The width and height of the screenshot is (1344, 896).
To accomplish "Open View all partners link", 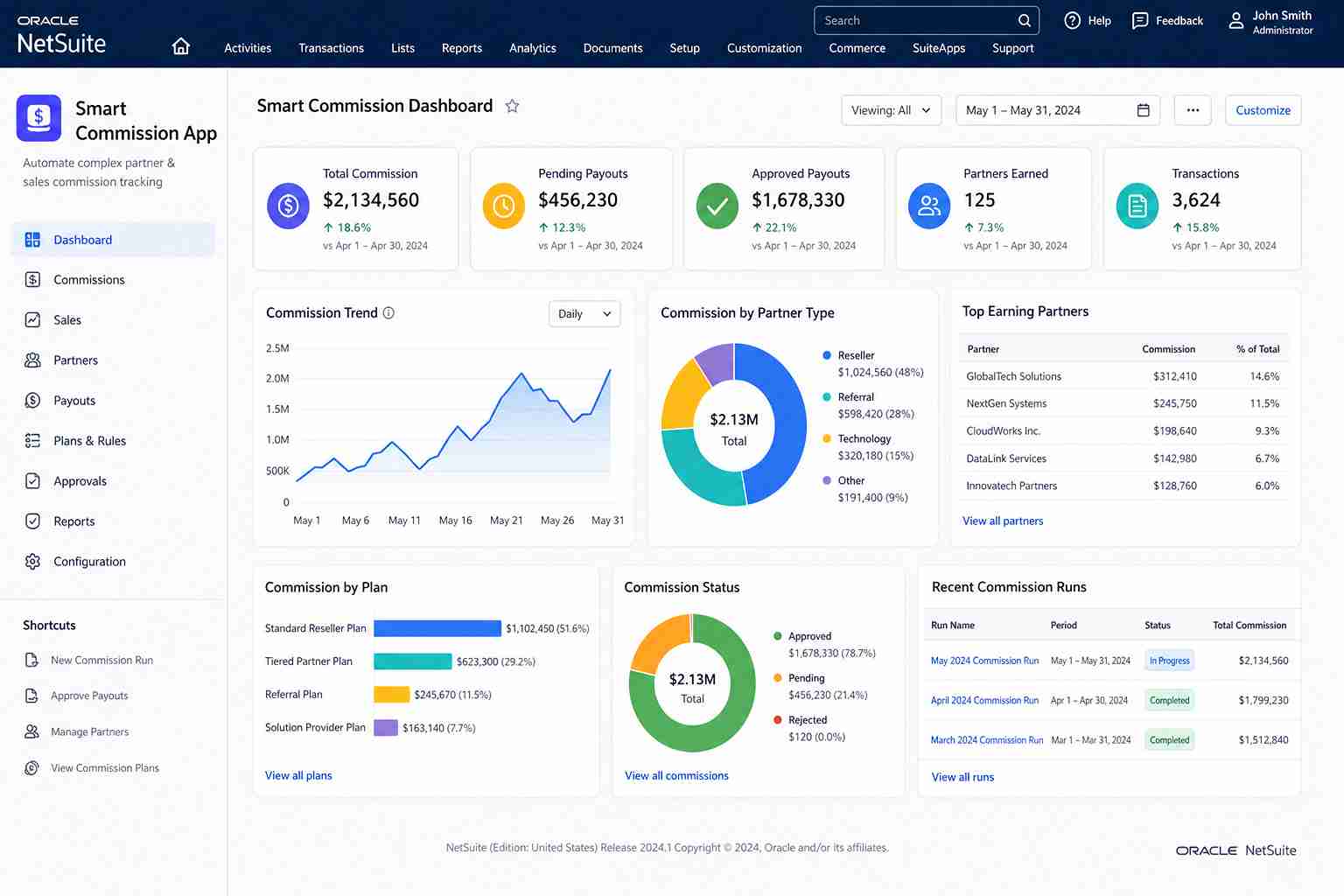I will point(1003,521).
